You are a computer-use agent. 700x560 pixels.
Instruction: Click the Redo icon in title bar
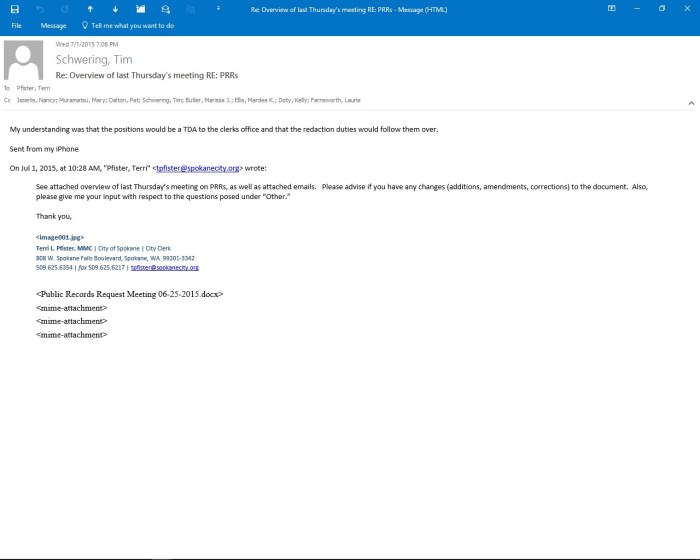(x=65, y=8)
